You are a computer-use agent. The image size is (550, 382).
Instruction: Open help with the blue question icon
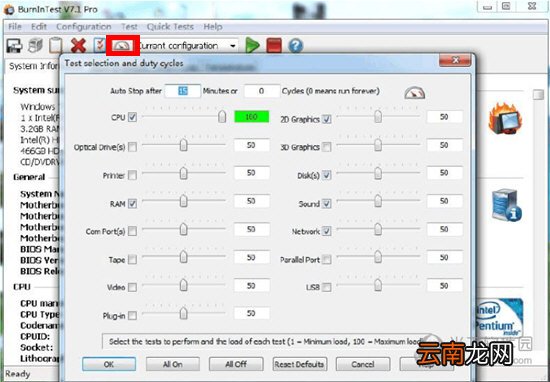click(295, 46)
